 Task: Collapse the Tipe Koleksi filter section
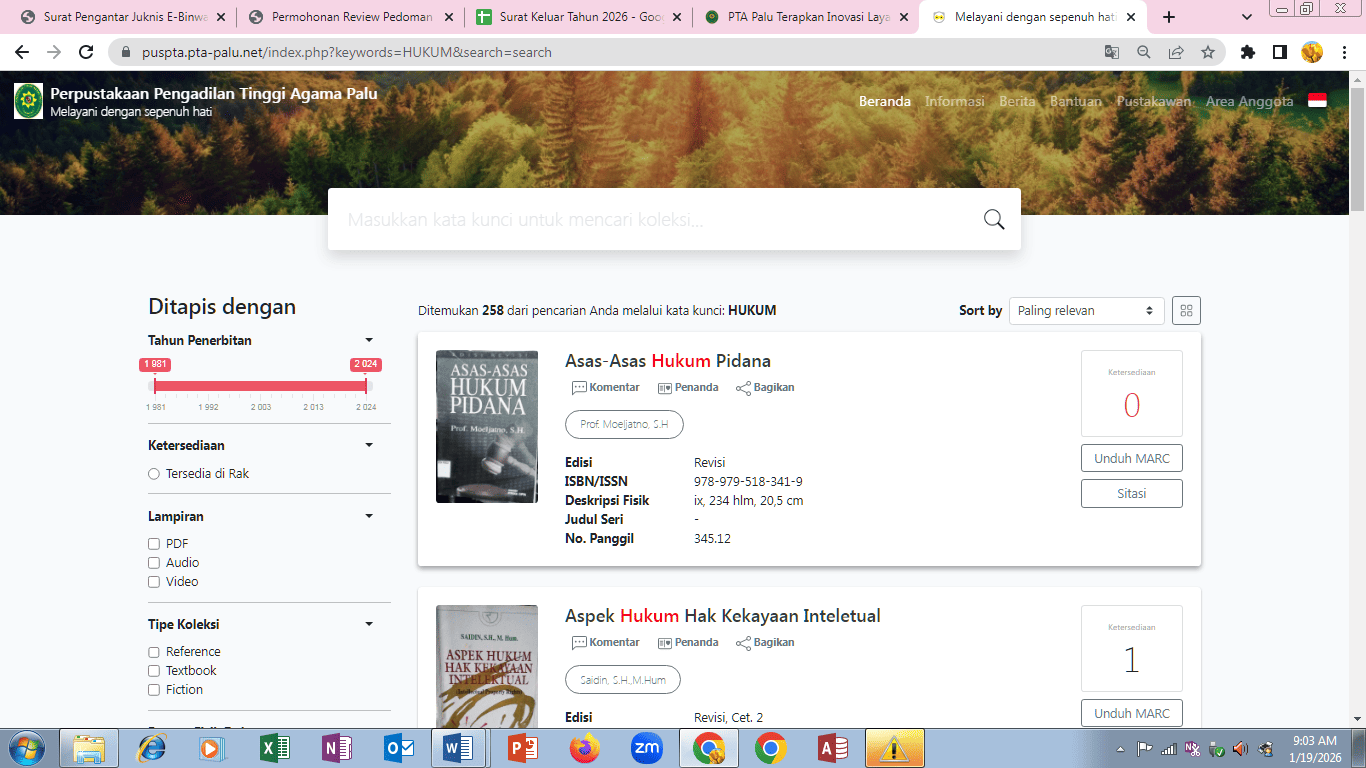[369, 625]
